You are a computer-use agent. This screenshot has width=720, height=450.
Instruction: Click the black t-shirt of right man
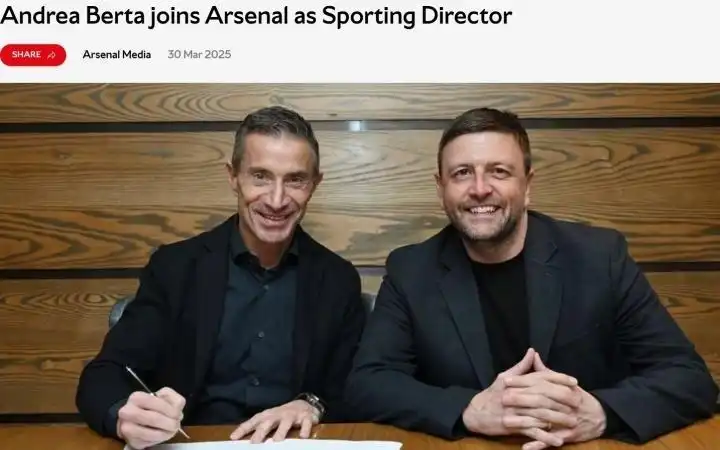tap(501, 308)
